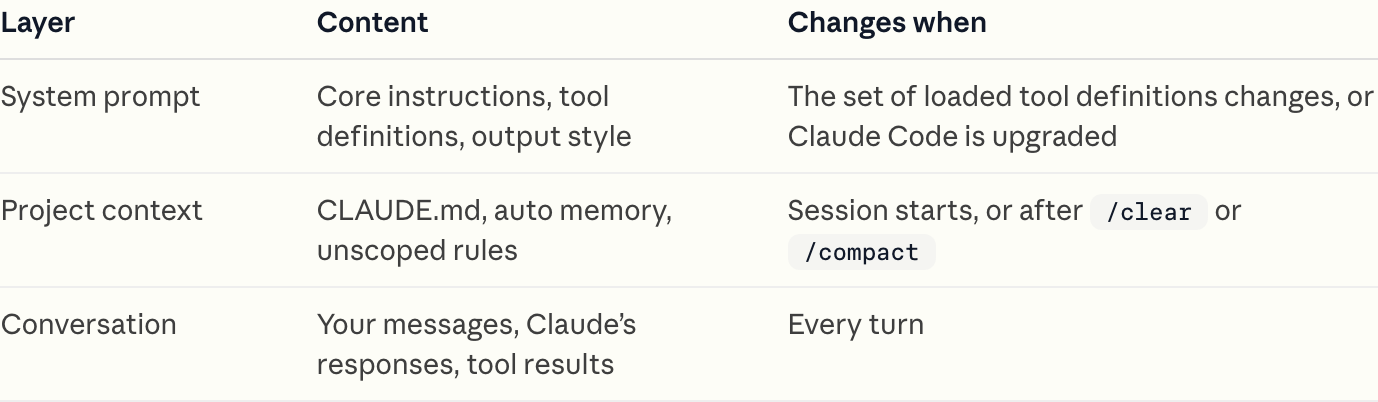Click the Layer column header

point(37,23)
